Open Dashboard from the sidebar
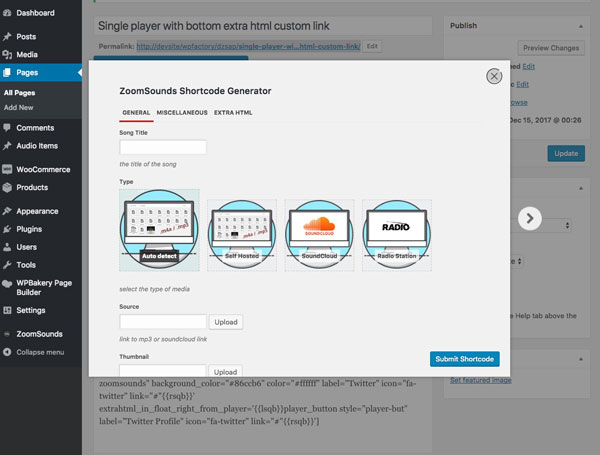Screen dimensions: 600x455 [x=36, y=13]
